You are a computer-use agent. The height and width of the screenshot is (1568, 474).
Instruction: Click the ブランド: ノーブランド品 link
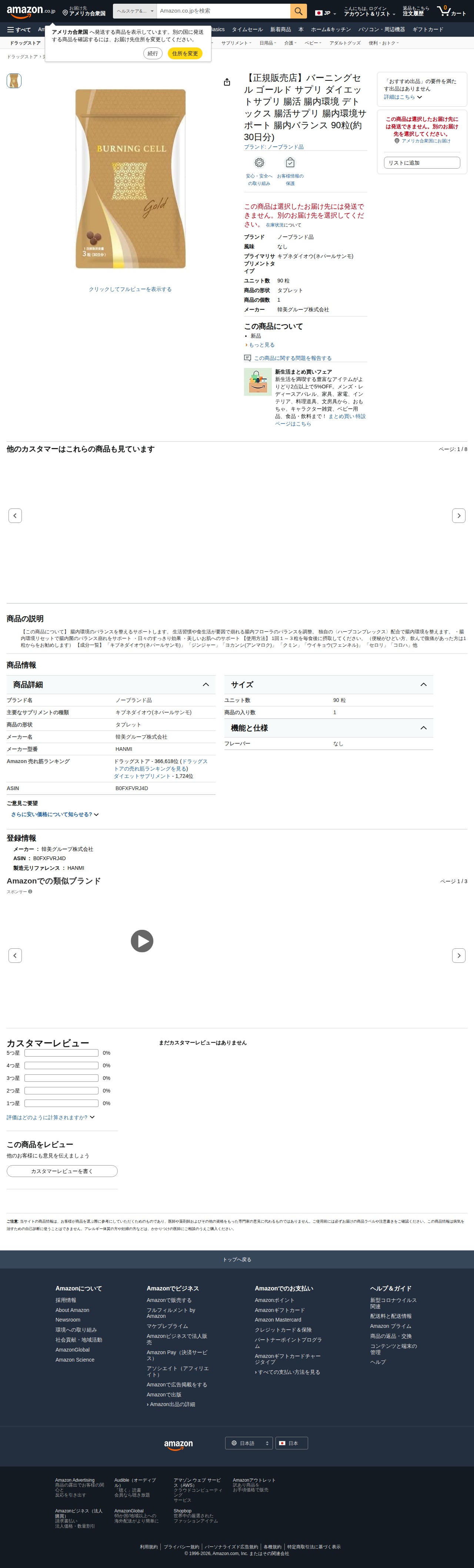[274, 147]
